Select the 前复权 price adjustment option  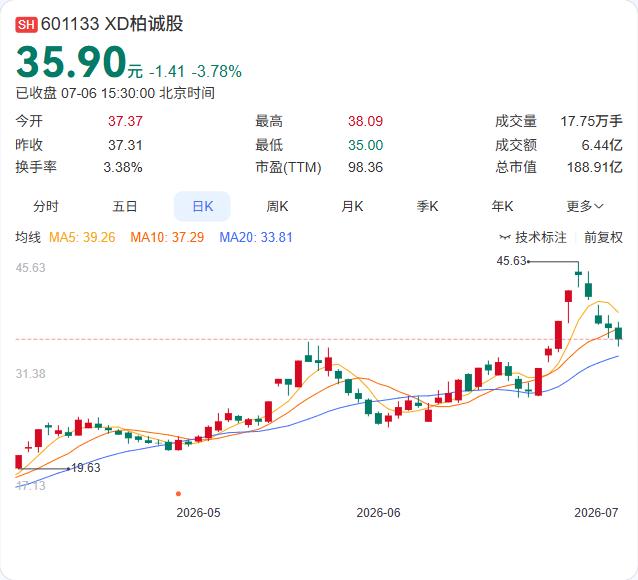603,237
